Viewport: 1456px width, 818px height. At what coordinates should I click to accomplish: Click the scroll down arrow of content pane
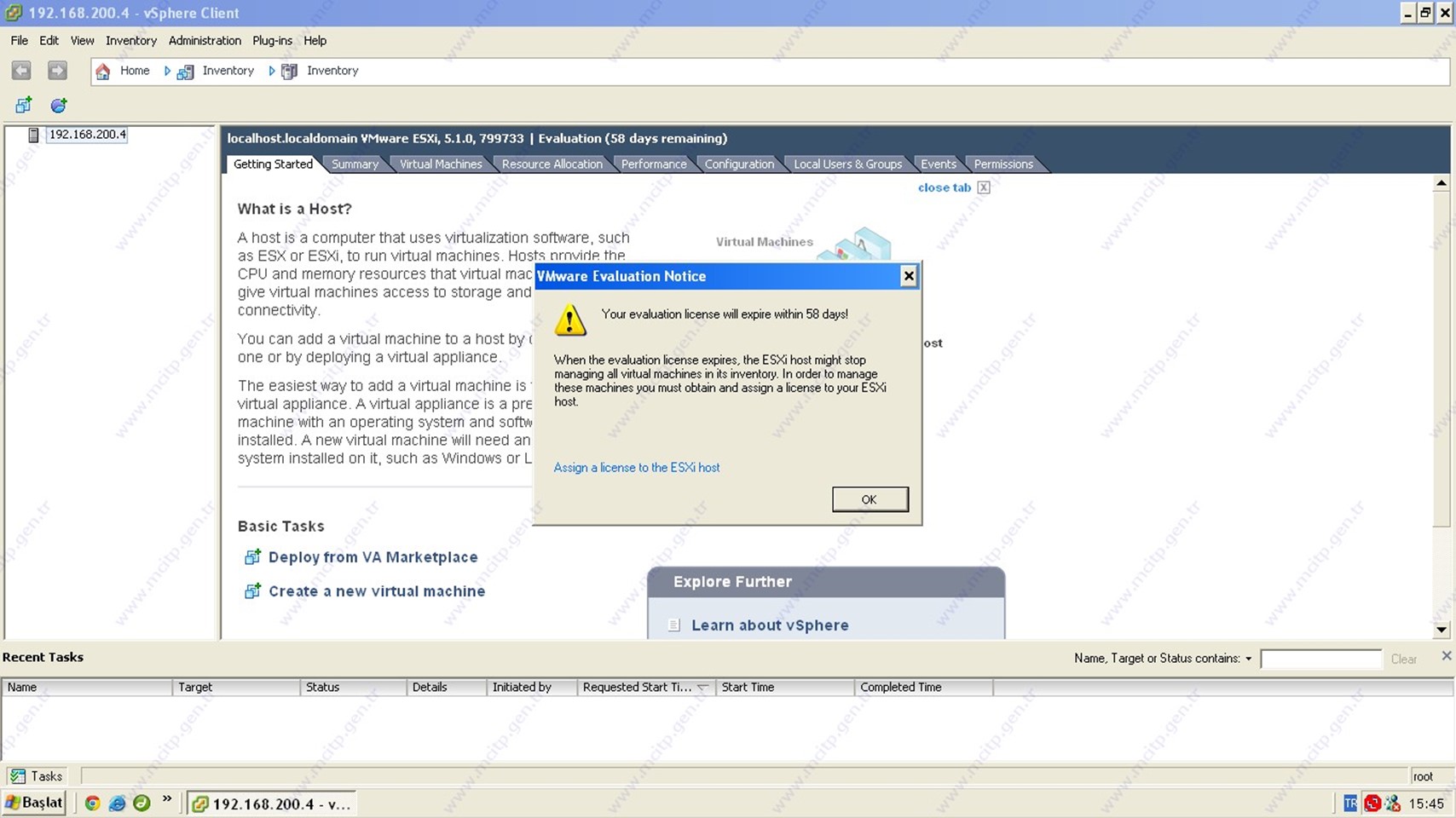(1442, 630)
